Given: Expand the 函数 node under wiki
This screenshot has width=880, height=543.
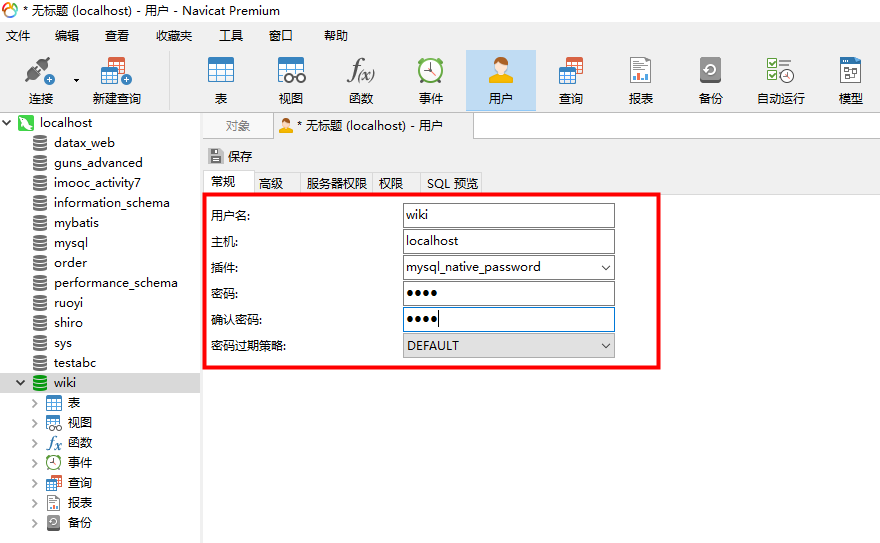Looking at the screenshot, I should point(34,443).
